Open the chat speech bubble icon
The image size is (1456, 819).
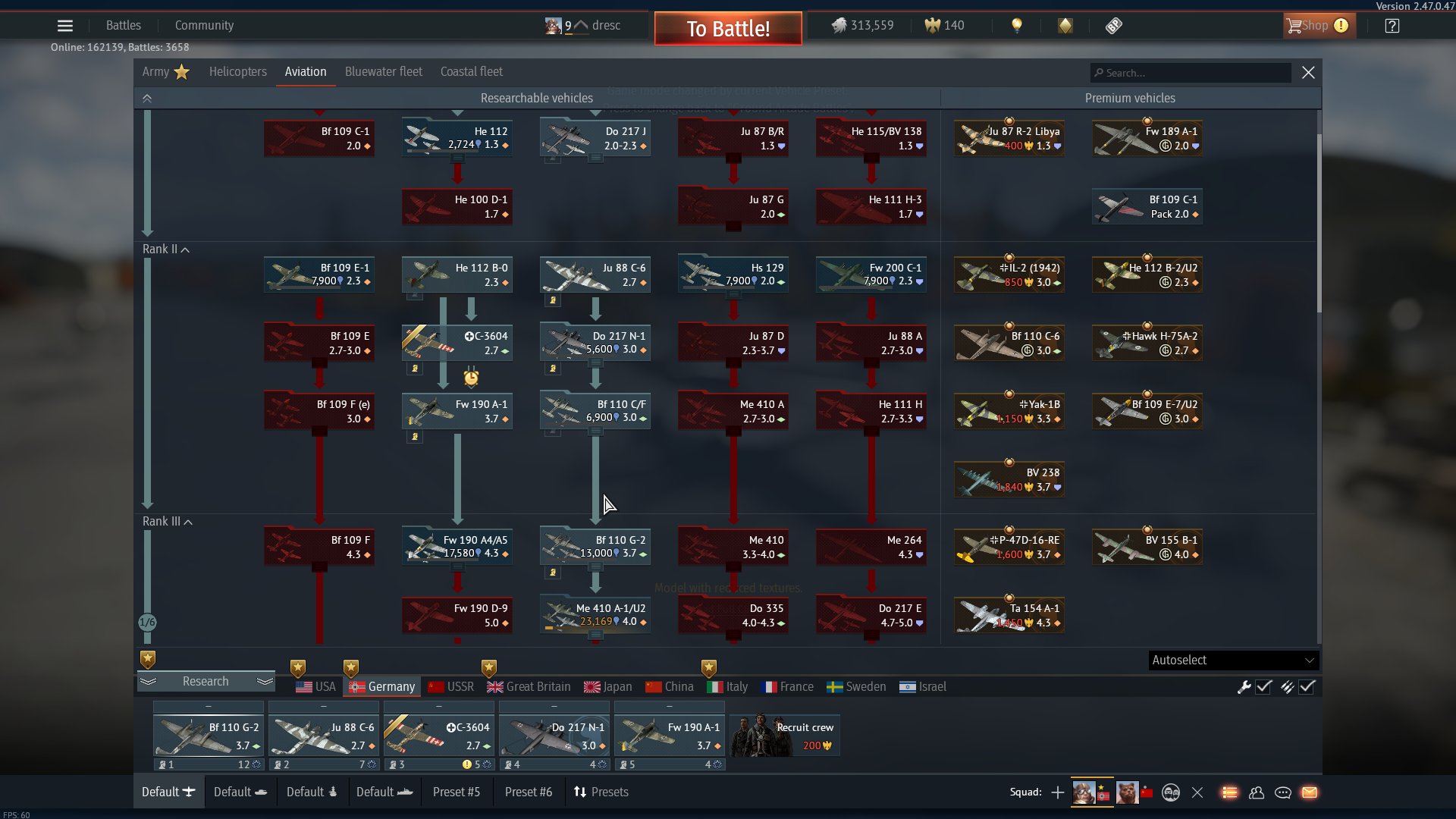1283,792
